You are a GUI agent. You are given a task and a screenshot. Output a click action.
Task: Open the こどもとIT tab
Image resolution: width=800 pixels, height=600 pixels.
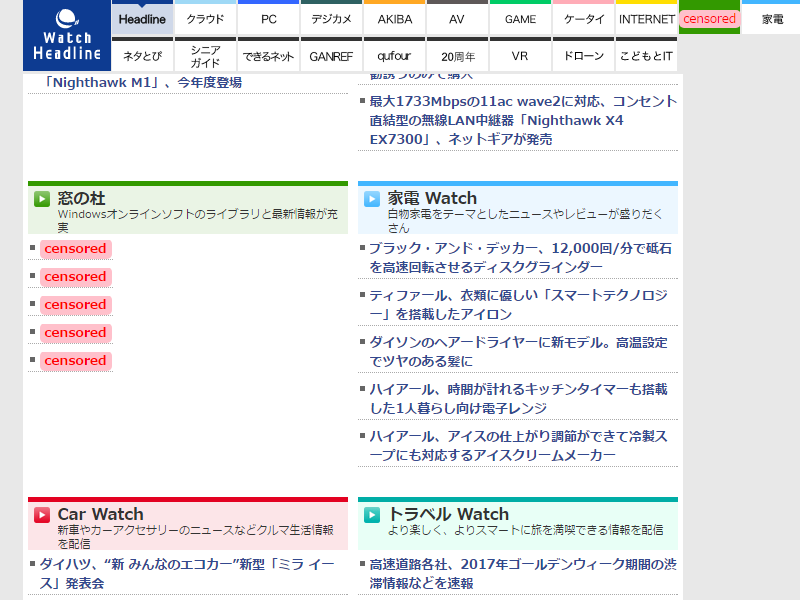click(646, 56)
